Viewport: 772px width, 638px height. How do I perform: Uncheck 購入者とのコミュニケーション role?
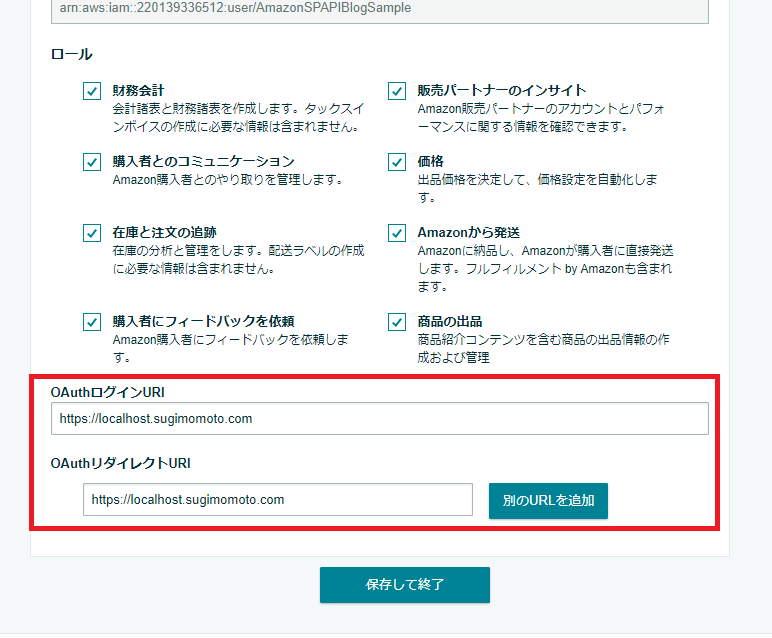pos(92,162)
